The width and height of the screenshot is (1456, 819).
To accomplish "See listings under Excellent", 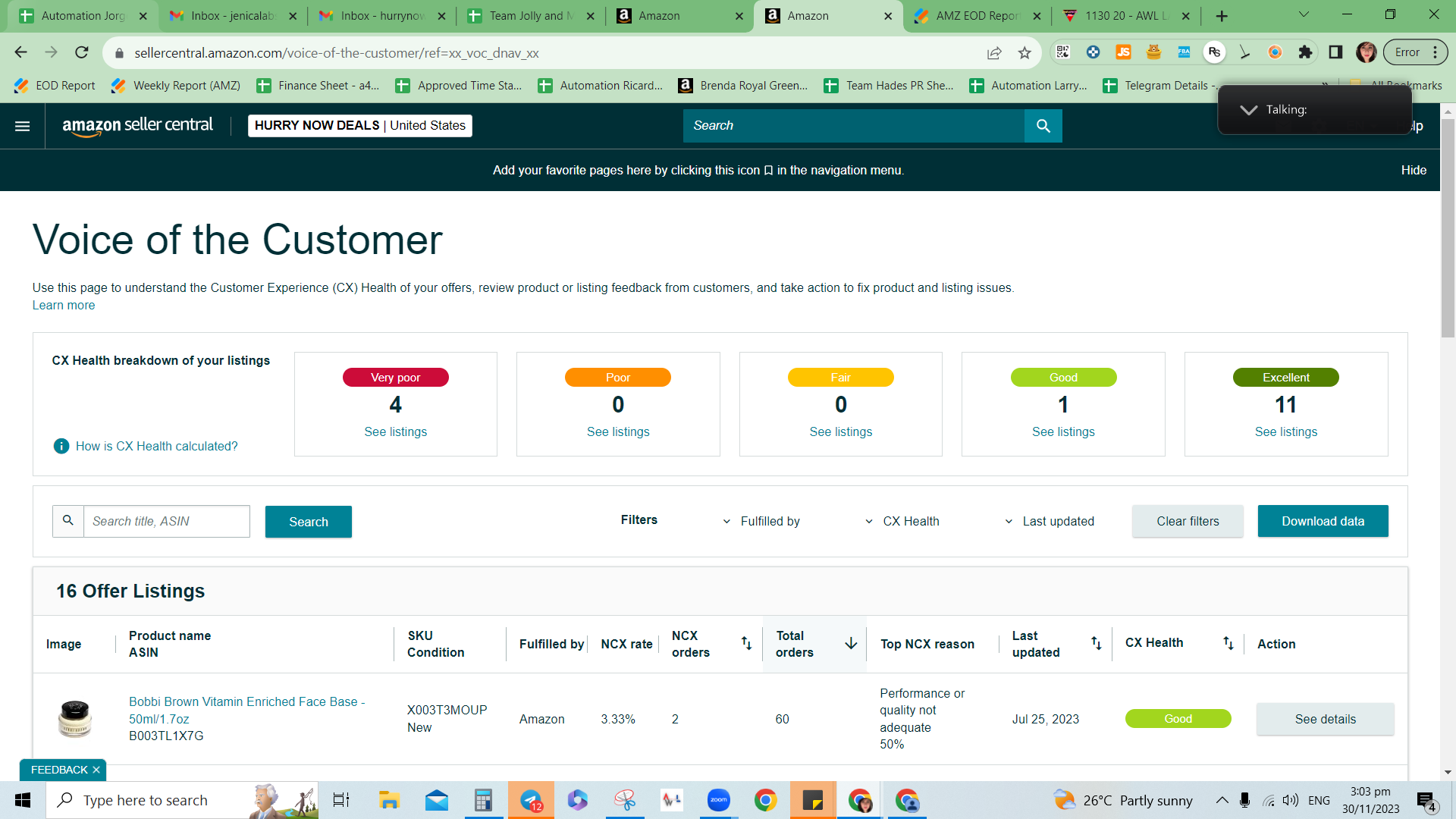I will 1286,431.
